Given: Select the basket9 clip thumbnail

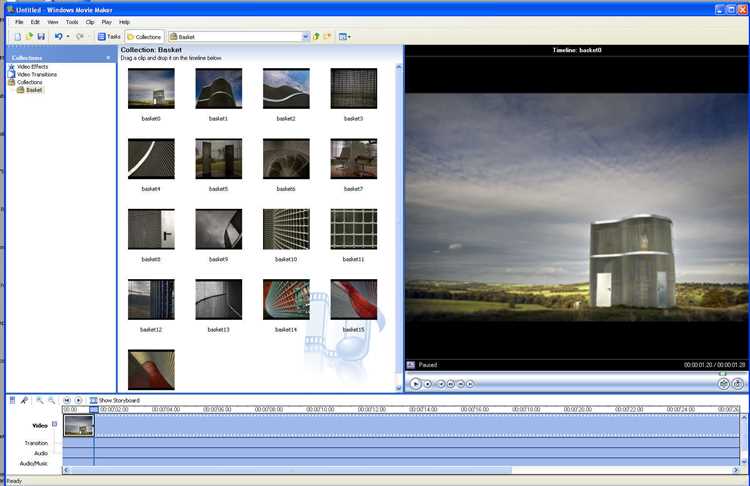Looking at the screenshot, I should [x=219, y=229].
